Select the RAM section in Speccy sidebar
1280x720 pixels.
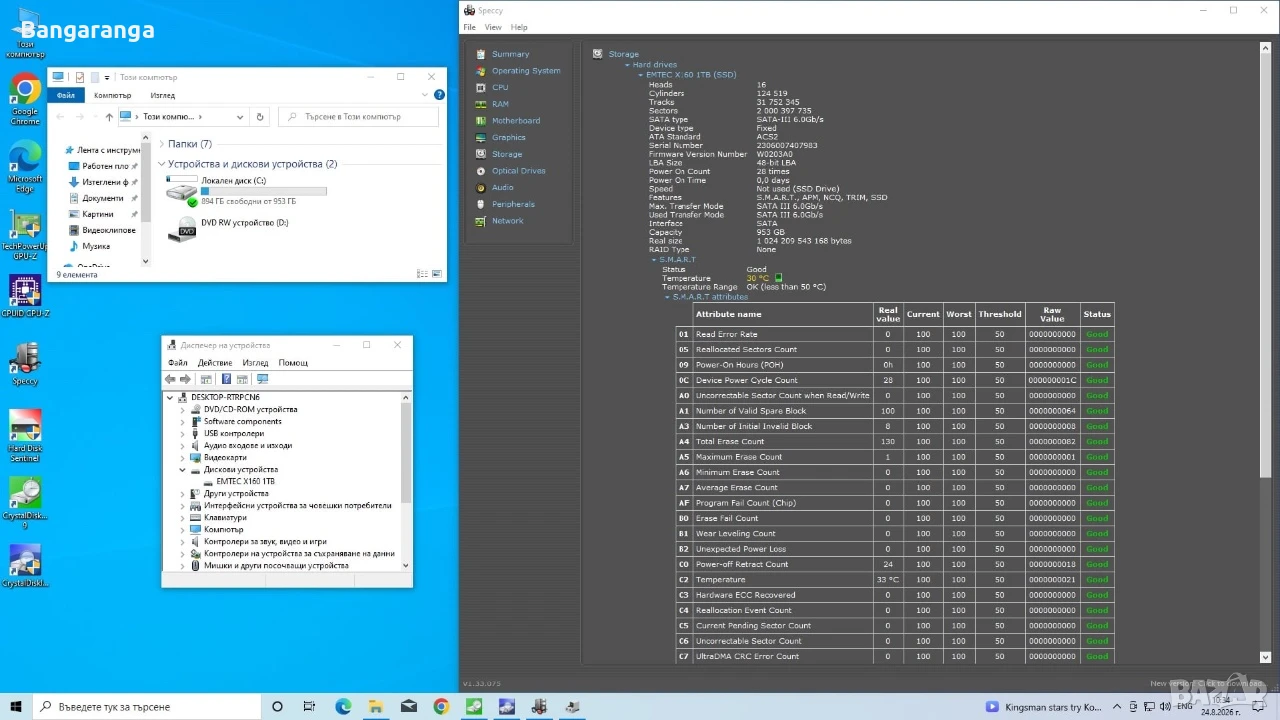pos(500,104)
